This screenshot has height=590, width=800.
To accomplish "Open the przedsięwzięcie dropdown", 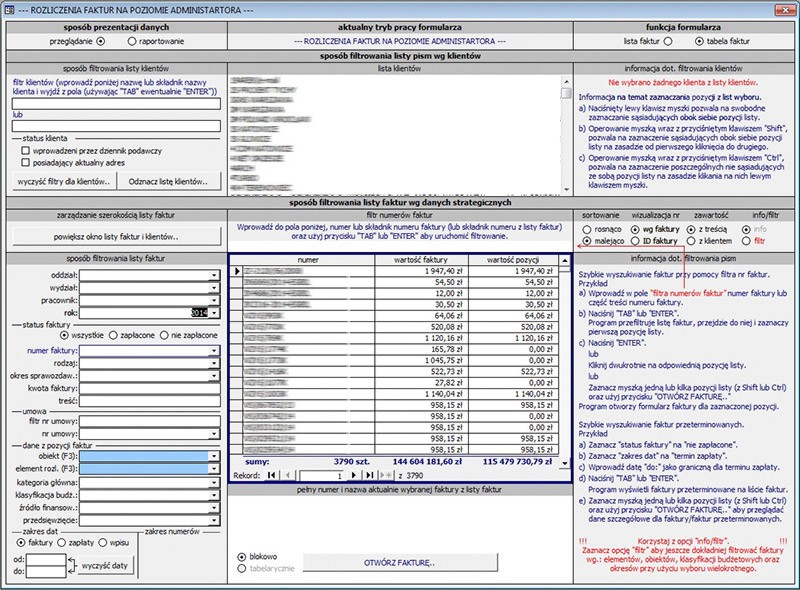I will (214, 521).
